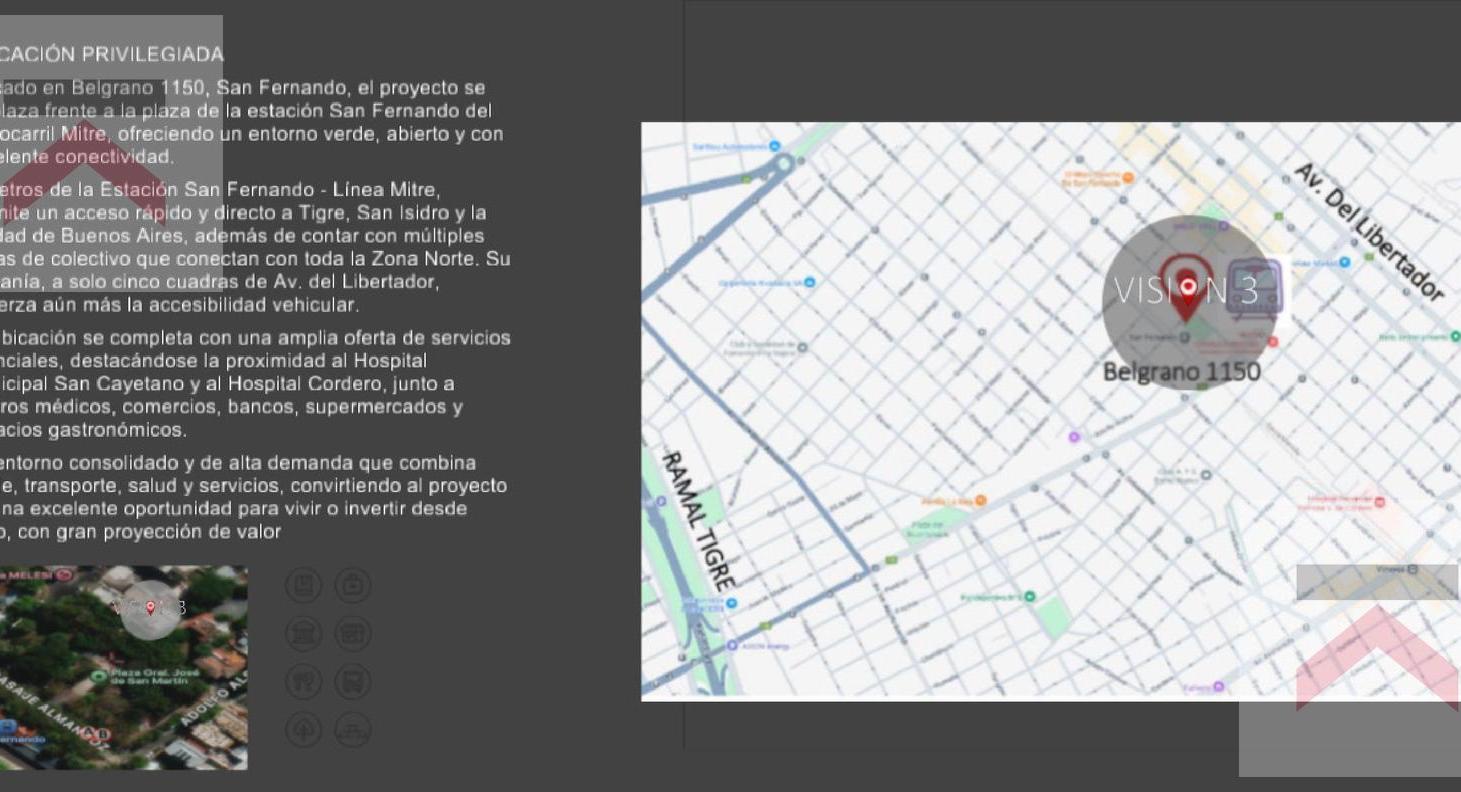The width and height of the screenshot is (1461, 792).
Task: Click the words "San Cayetano" in the description
Action: (x=119, y=384)
